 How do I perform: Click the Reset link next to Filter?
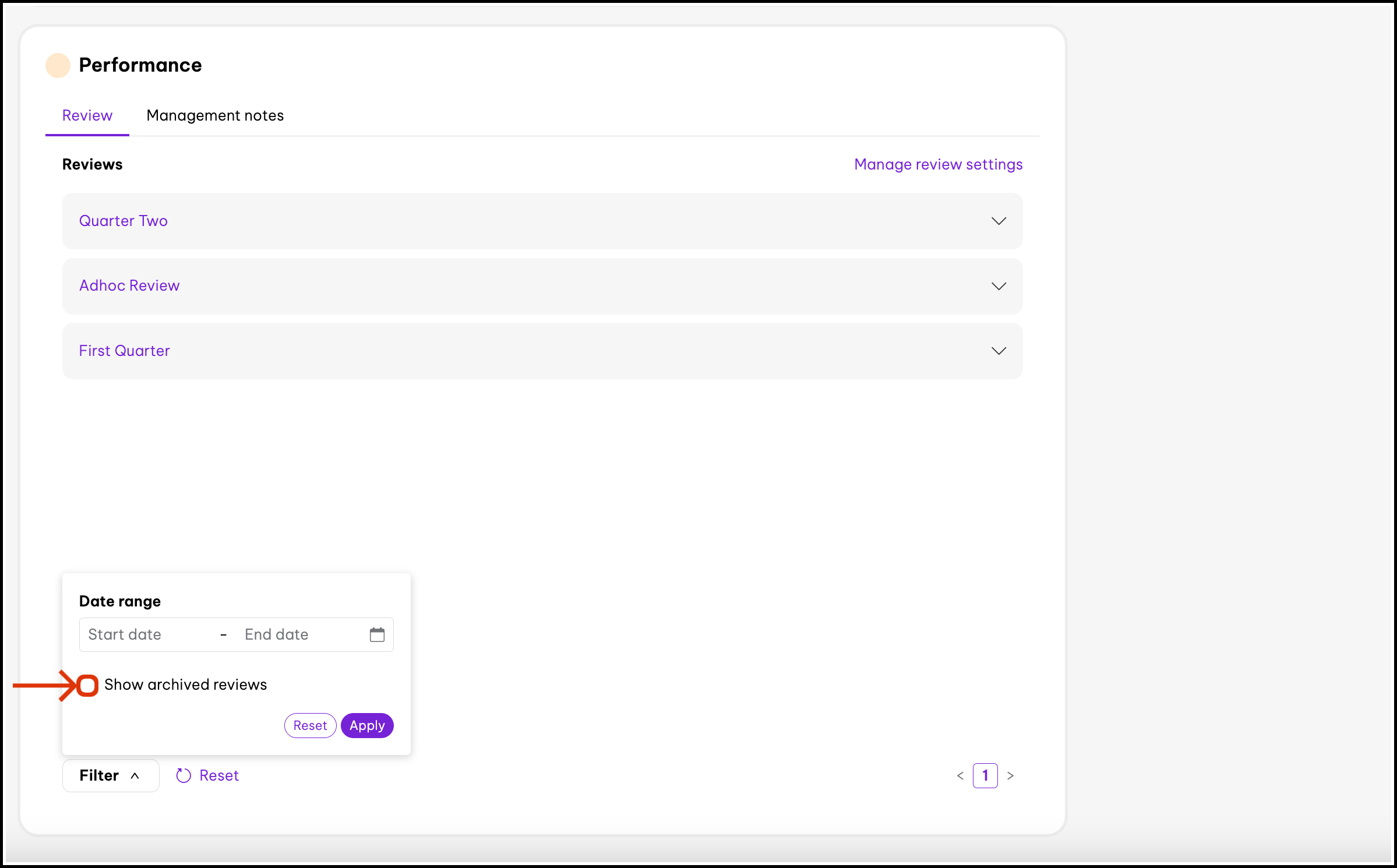click(x=218, y=775)
